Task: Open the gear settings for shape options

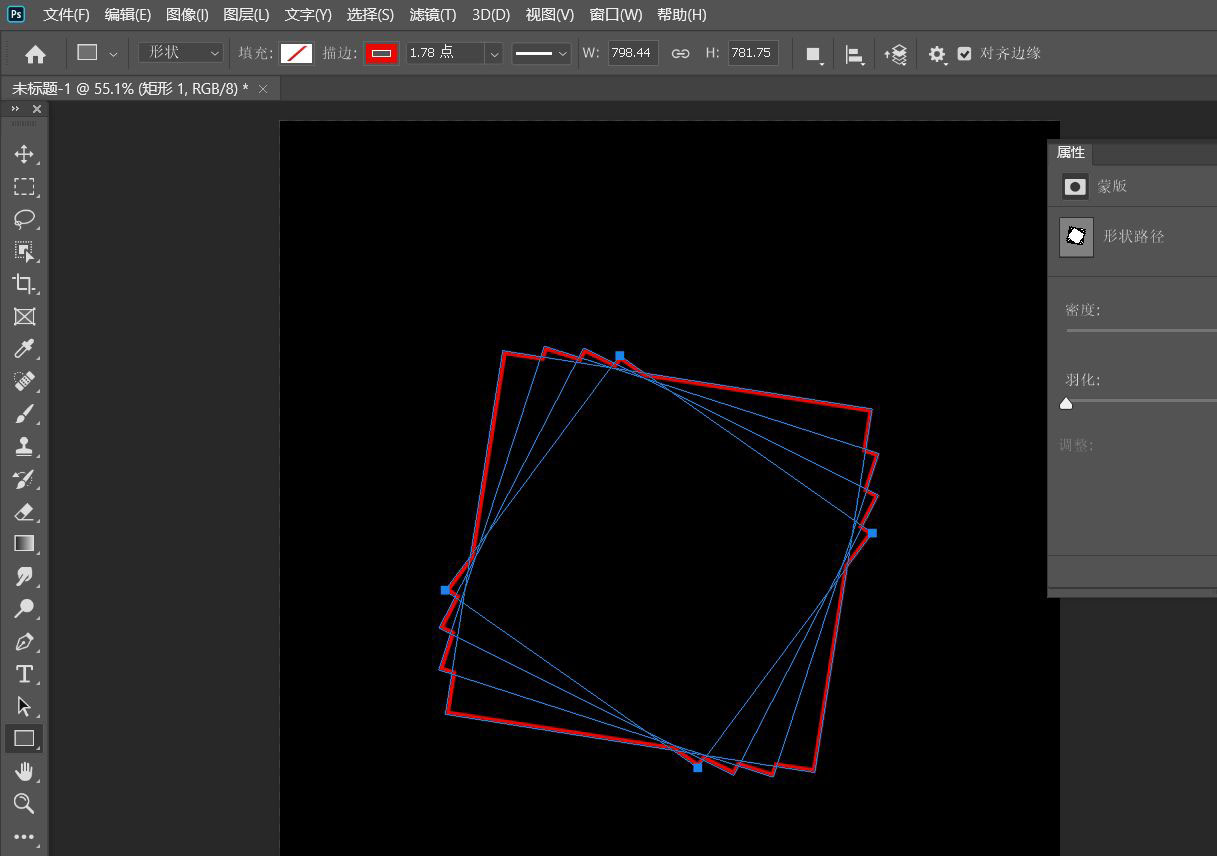Action: [x=936, y=54]
